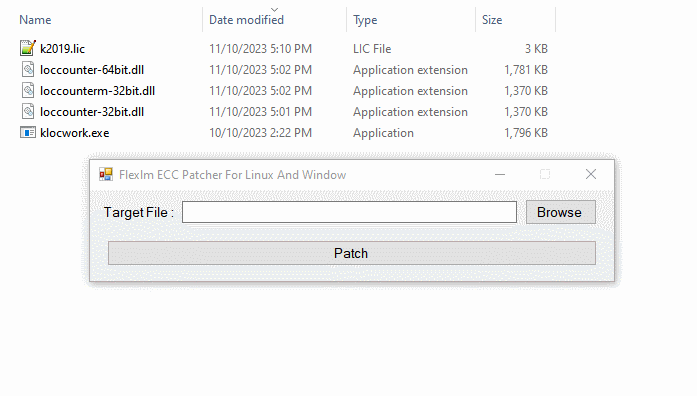The image size is (697, 396).
Task: Click the LIC File type cell
Action: (x=372, y=48)
